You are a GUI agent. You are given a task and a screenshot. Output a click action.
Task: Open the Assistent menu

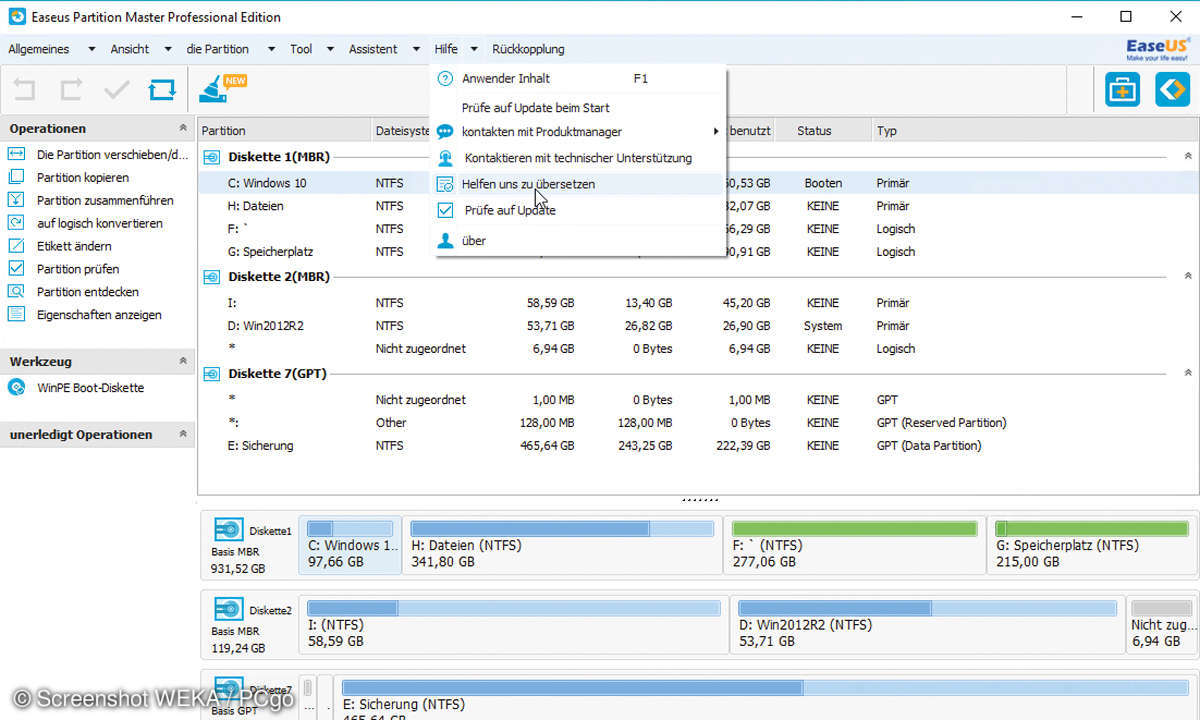[373, 49]
